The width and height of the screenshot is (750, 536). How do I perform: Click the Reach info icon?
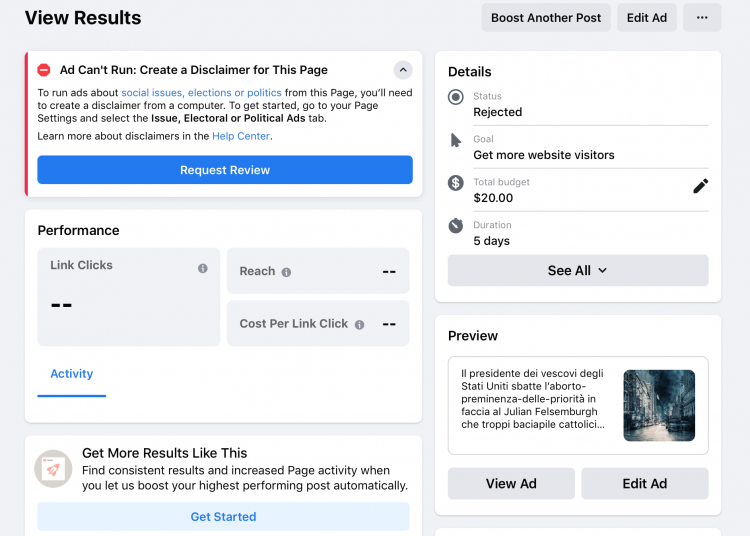[x=286, y=272]
